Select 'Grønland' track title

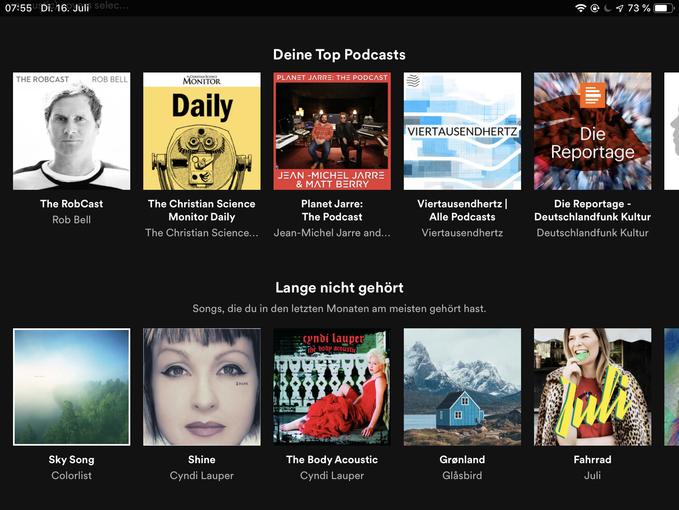[x=462, y=460]
